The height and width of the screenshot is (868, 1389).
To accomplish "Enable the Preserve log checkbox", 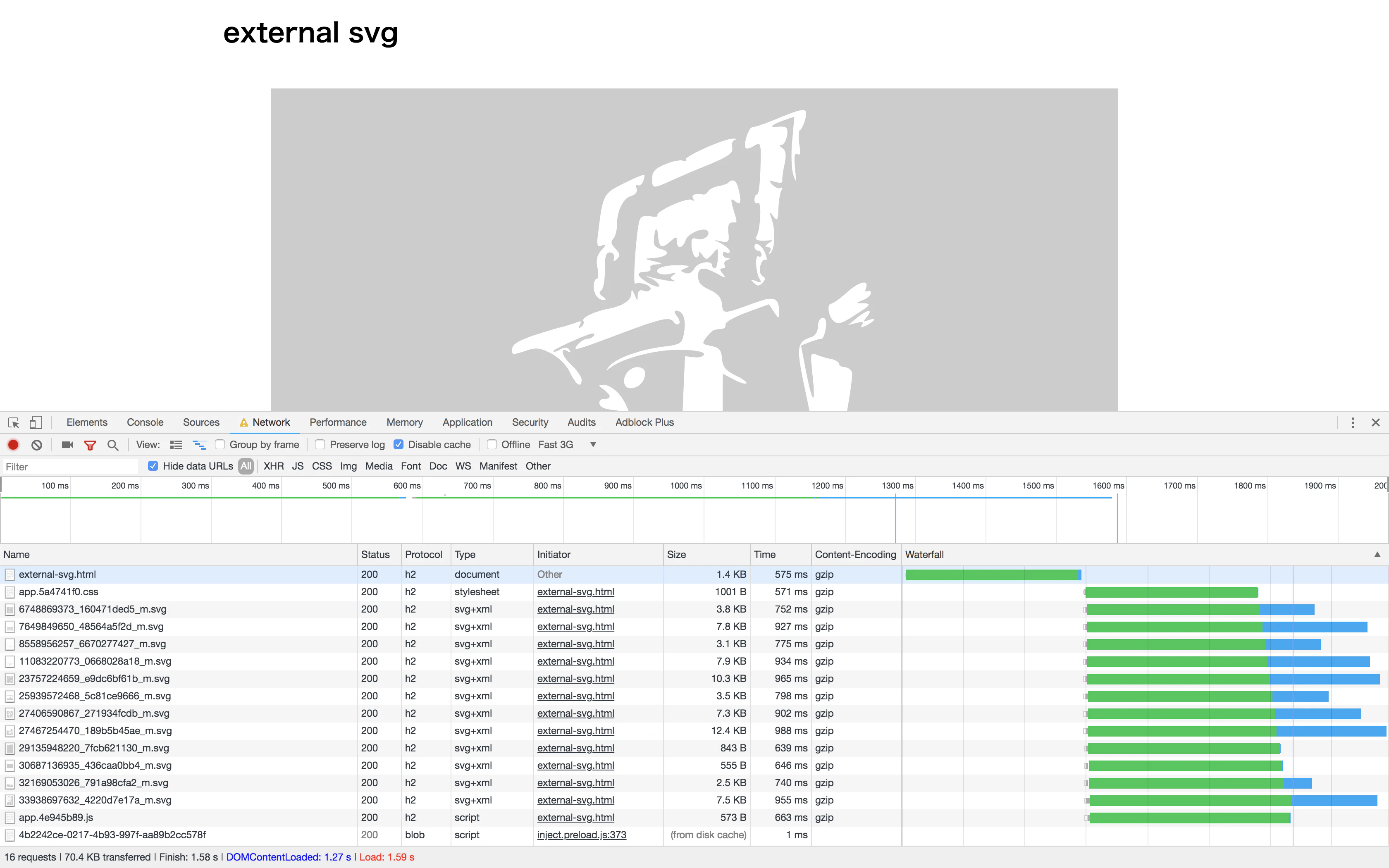I will (320, 444).
